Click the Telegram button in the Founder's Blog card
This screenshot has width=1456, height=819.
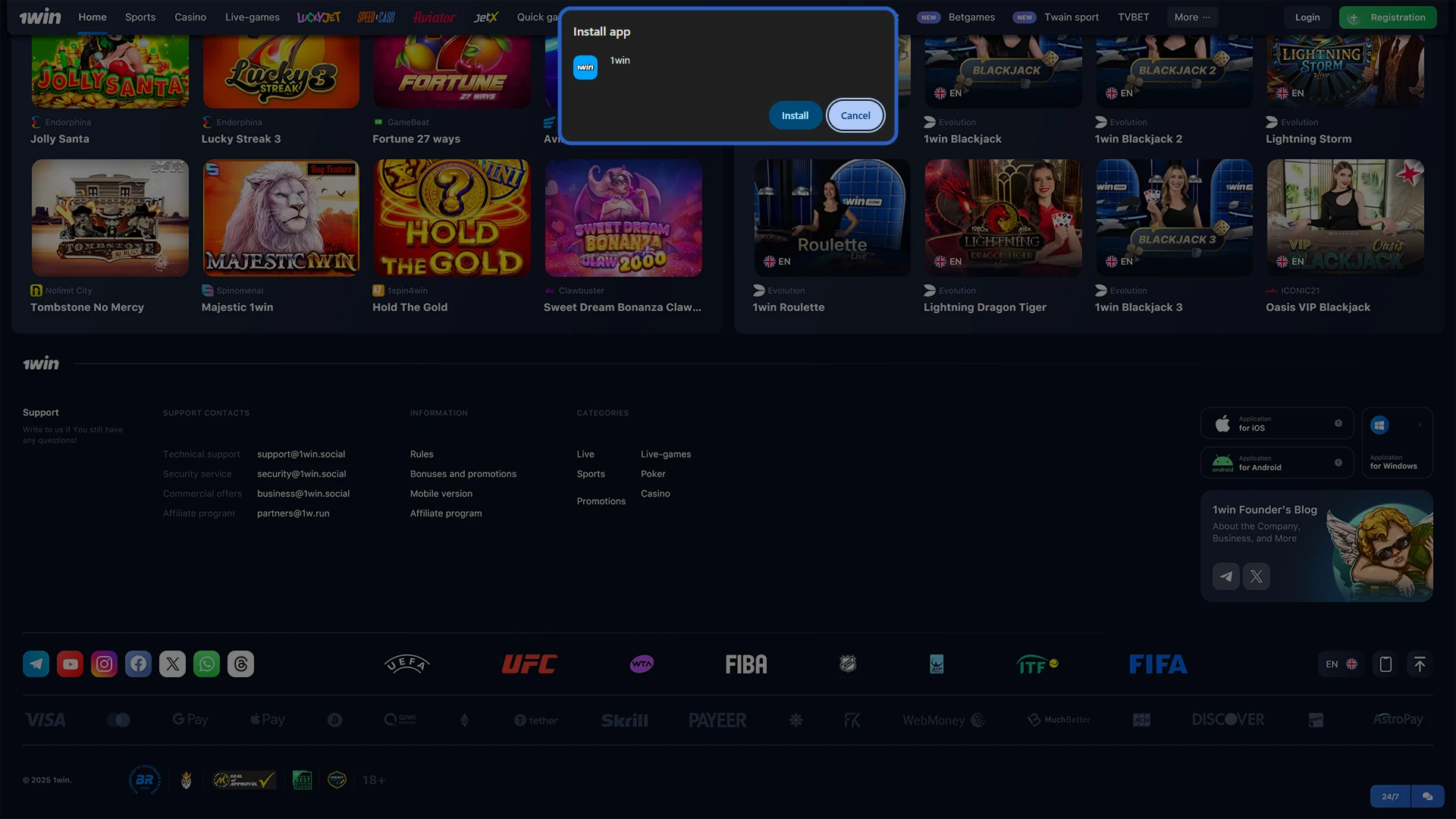click(1226, 576)
